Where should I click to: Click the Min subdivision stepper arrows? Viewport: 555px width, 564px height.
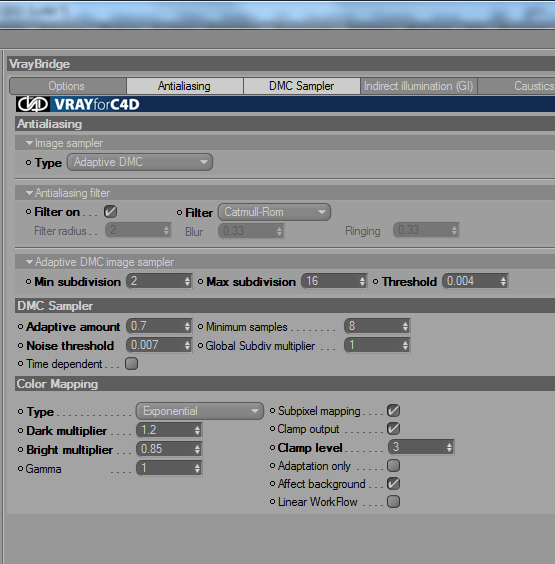tap(187, 281)
